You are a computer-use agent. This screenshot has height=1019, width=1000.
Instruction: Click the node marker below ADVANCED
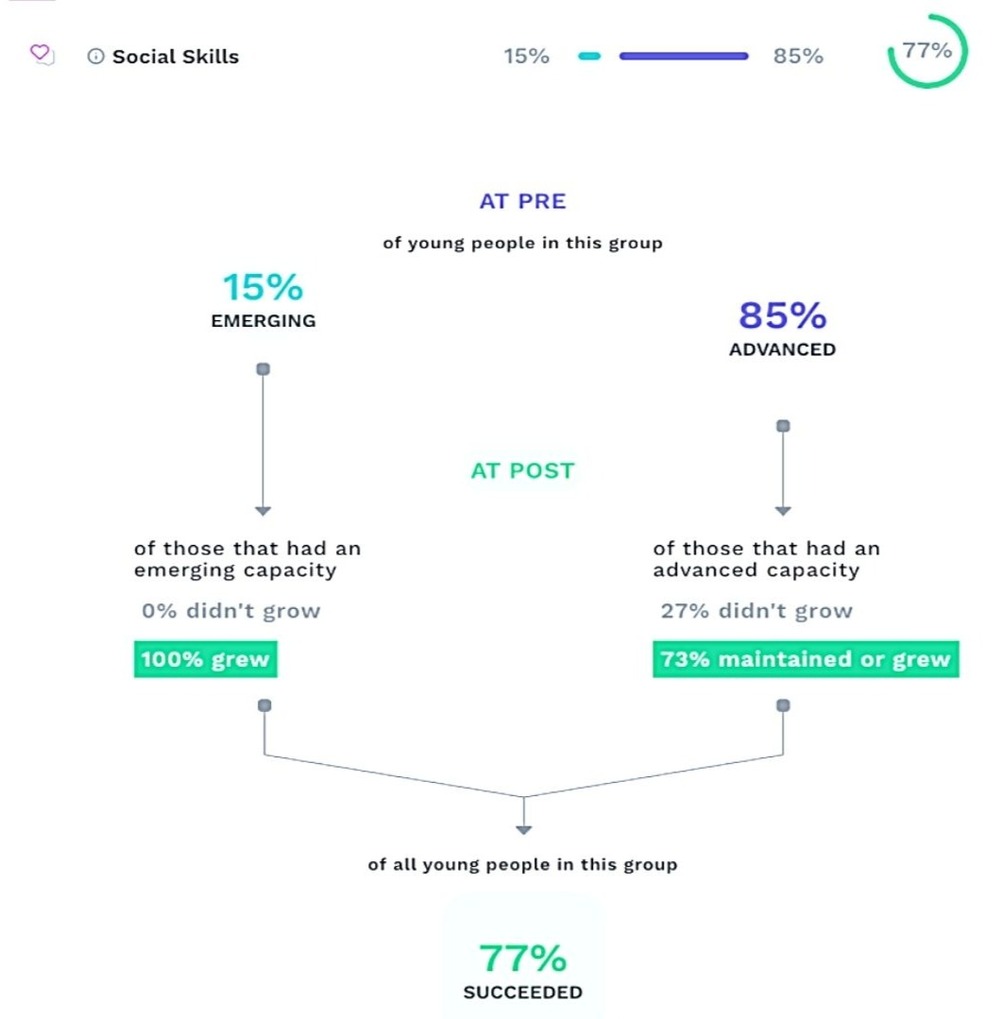783,426
